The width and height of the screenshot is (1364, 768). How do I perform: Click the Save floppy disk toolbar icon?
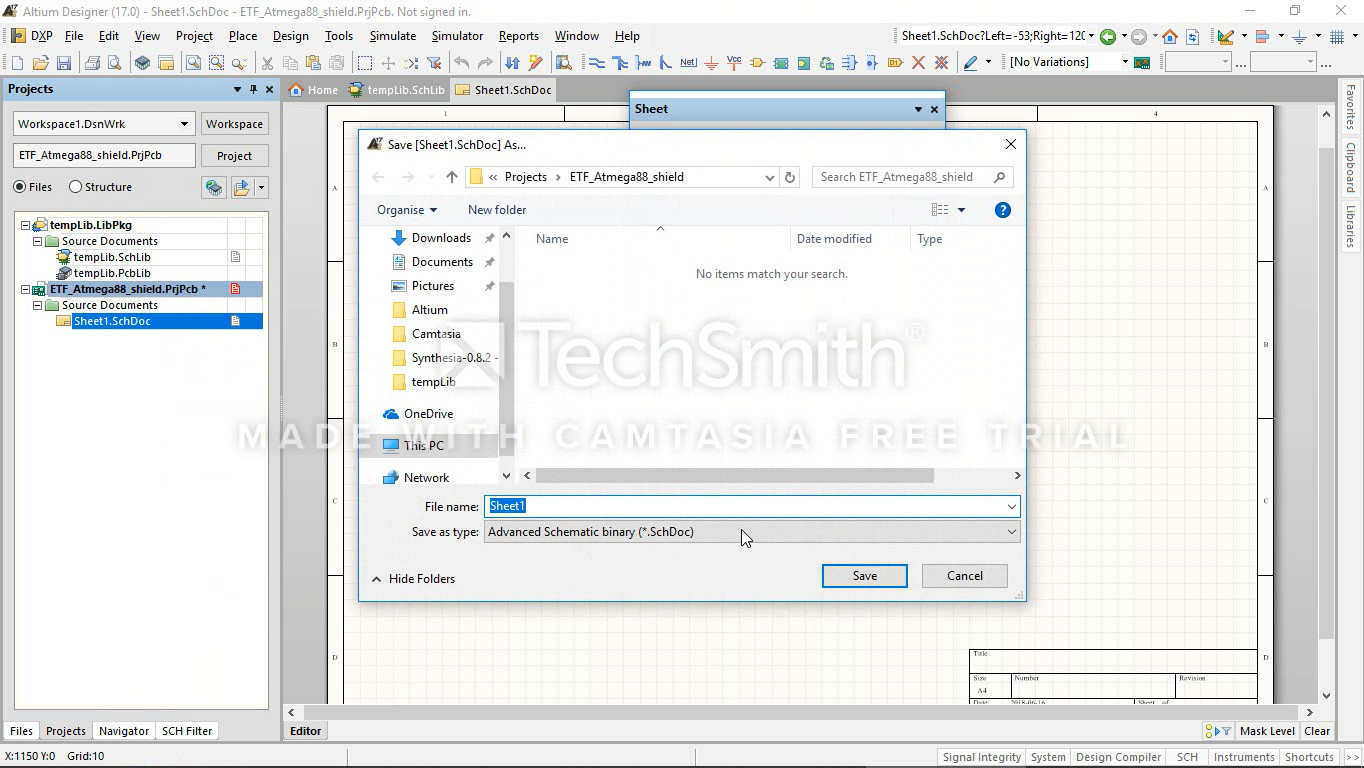pos(64,63)
